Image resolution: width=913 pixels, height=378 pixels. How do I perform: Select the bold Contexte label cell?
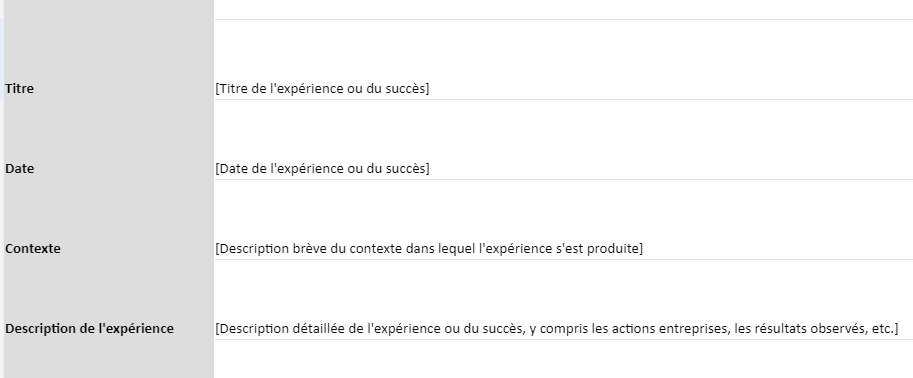(x=109, y=220)
